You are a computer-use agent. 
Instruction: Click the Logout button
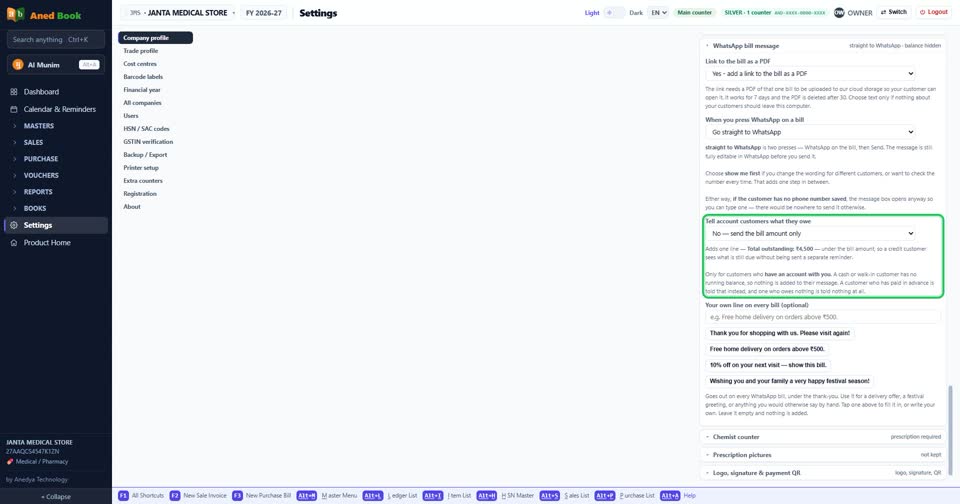pyautogui.click(x=934, y=12)
